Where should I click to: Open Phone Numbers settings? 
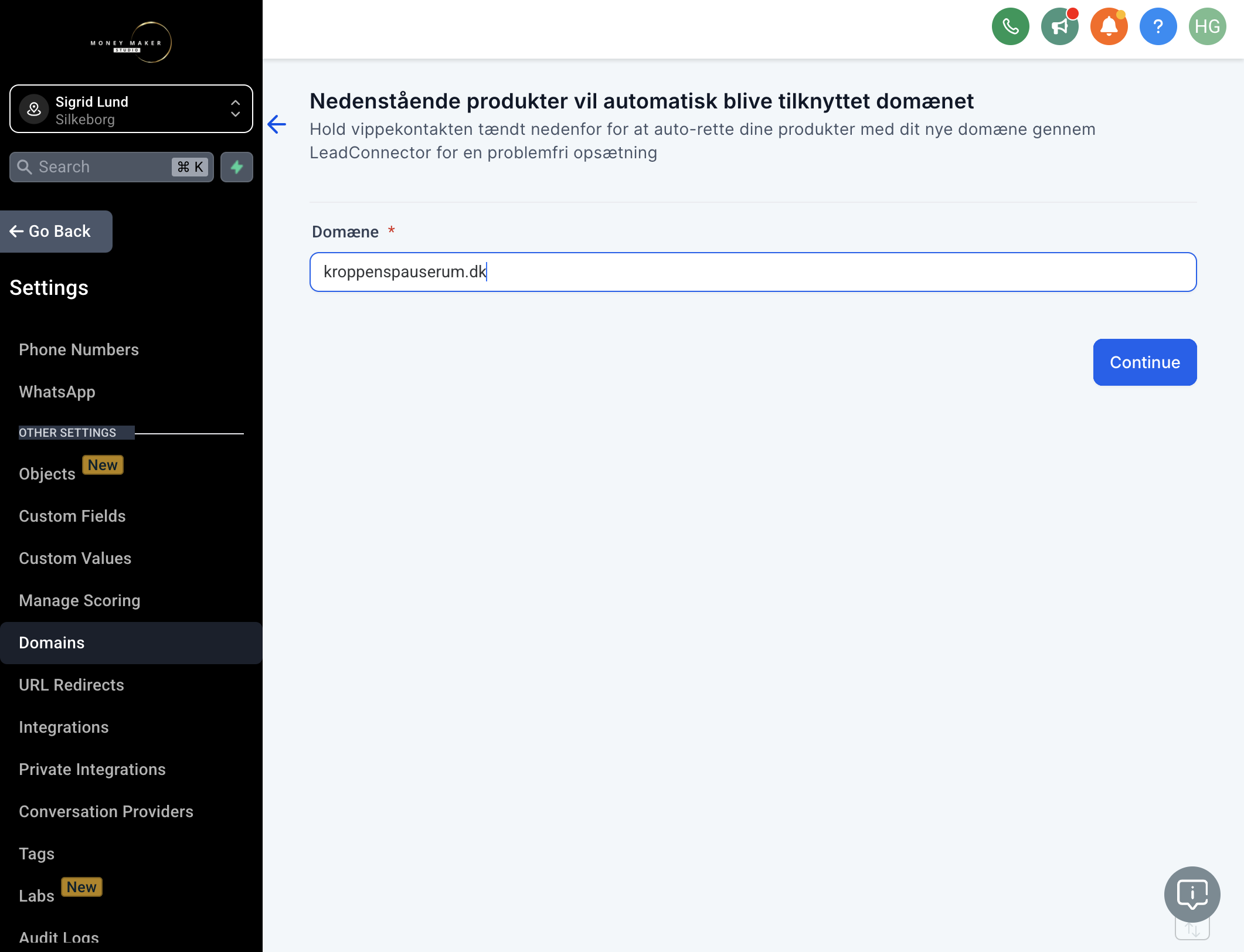(x=79, y=350)
